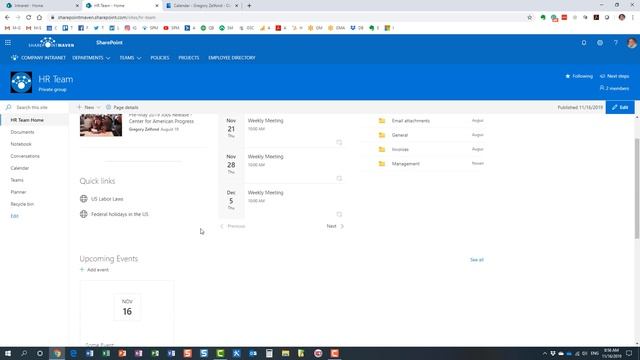The height and width of the screenshot is (360, 640).
Task: Click the search magnifier icon in the site search
Action: click(9, 107)
